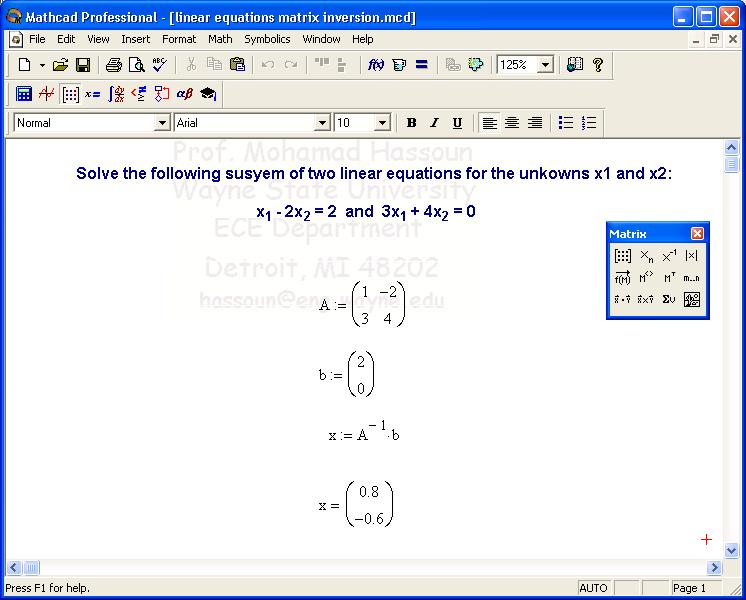746x600 pixels.
Task: Open the Help menu
Action: pyautogui.click(x=363, y=39)
